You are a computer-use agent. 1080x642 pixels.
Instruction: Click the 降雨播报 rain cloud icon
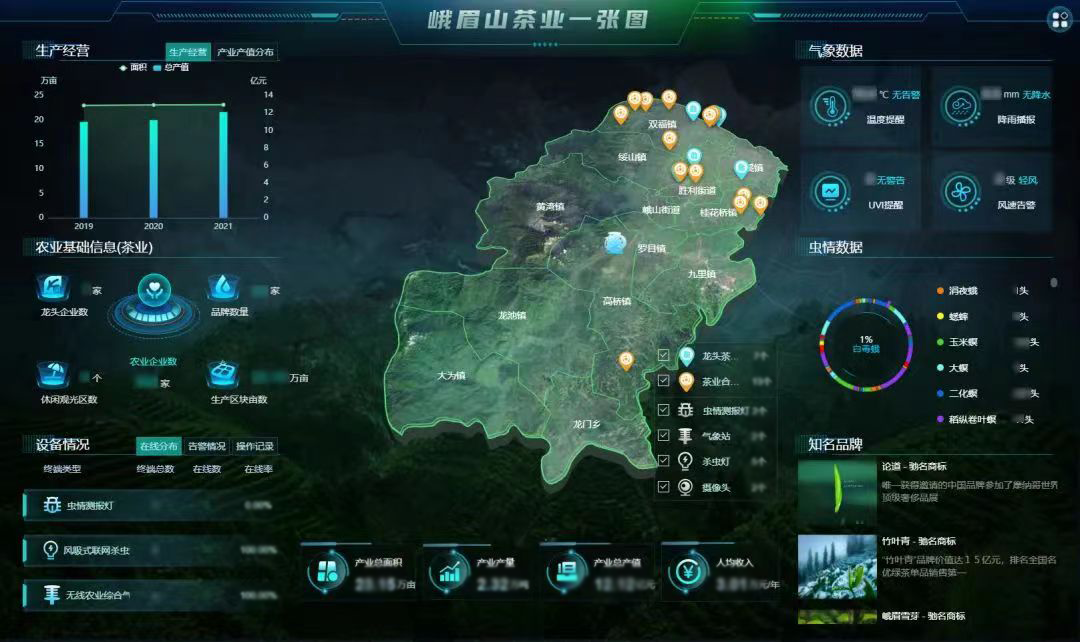coord(963,104)
